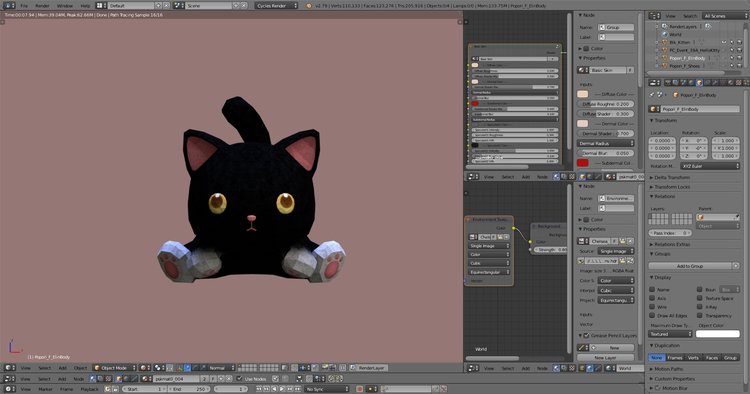Select the Frames duplication option
The width and height of the screenshot is (750, 394).
tap(674, 358)
